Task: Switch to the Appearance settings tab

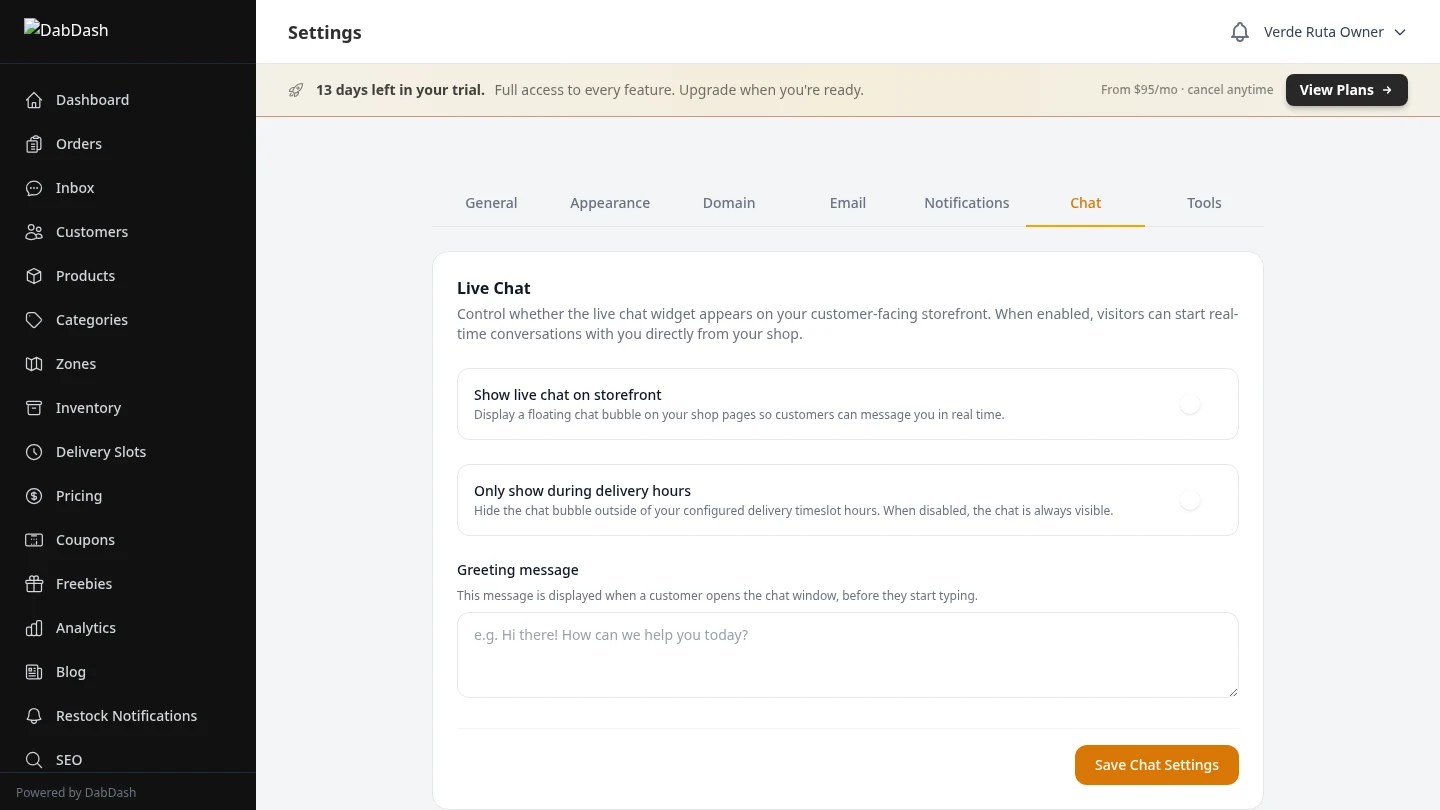Action: coord(610,203)
